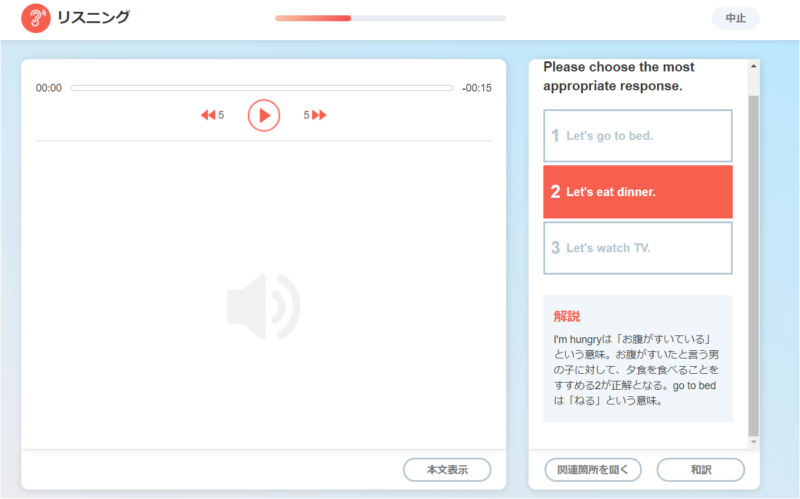The height and width of the screenshot is (499, 800).
Task: Click the 解説 explanation heading
Action: tap(567, 316)
